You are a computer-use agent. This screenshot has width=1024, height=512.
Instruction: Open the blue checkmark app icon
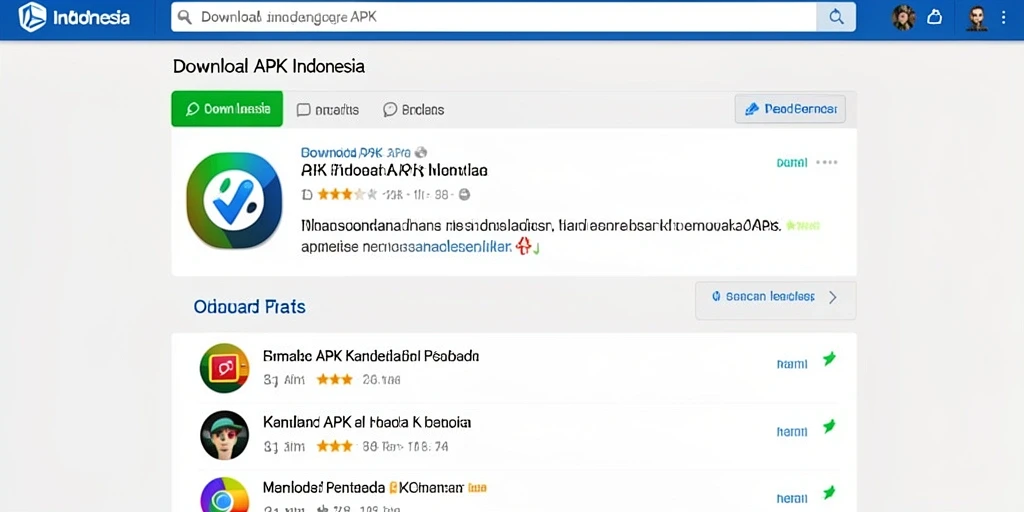tap(234, 200)
